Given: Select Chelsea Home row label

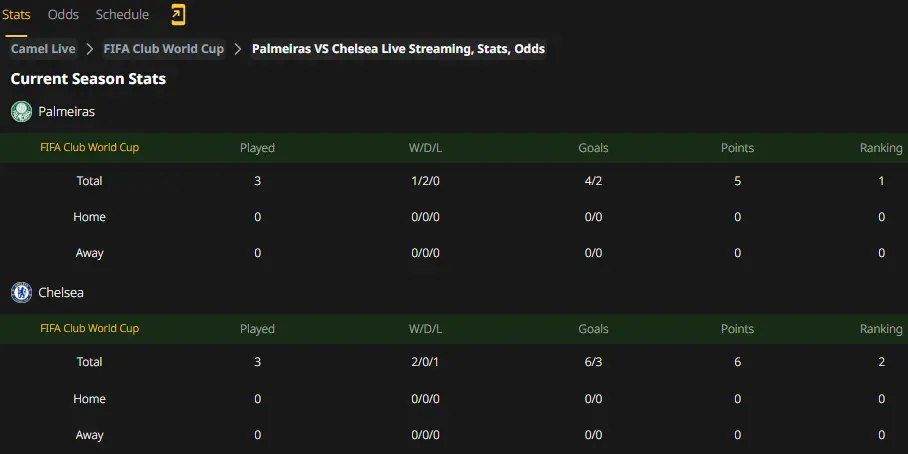Looking at the screenshot, I should (x=89, y=398).
